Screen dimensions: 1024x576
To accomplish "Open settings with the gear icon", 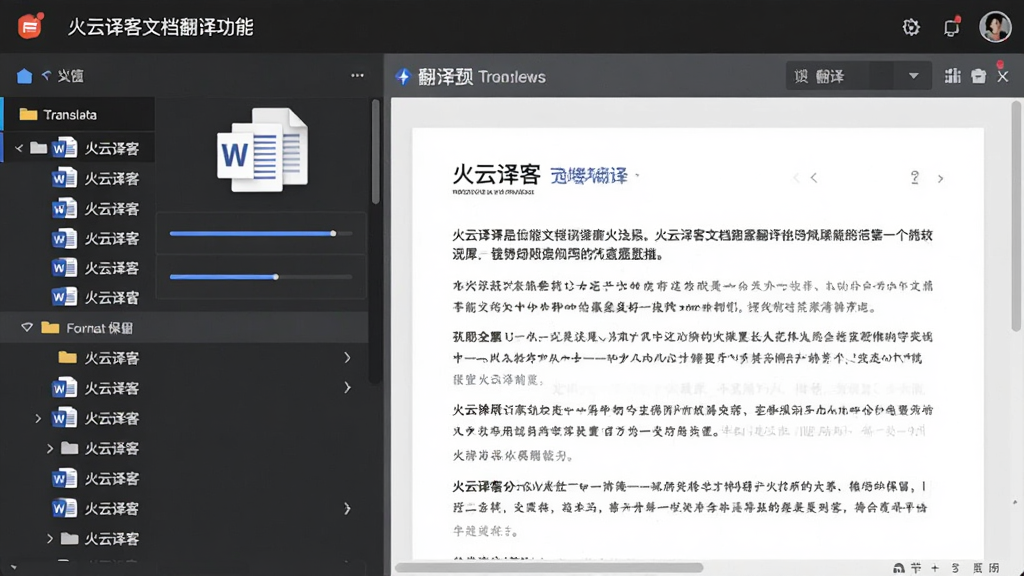I will pyautogui.click(x=911, y=27).
